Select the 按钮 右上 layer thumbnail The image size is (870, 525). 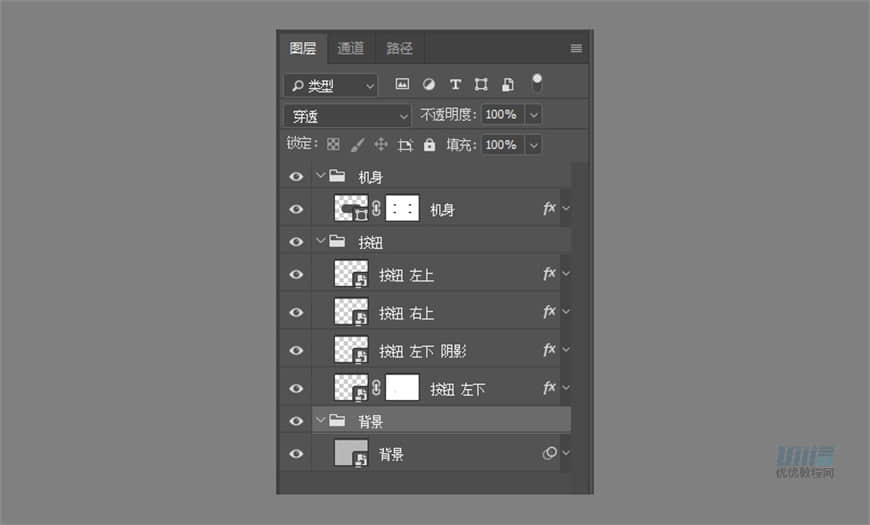[x=351, y=311]
